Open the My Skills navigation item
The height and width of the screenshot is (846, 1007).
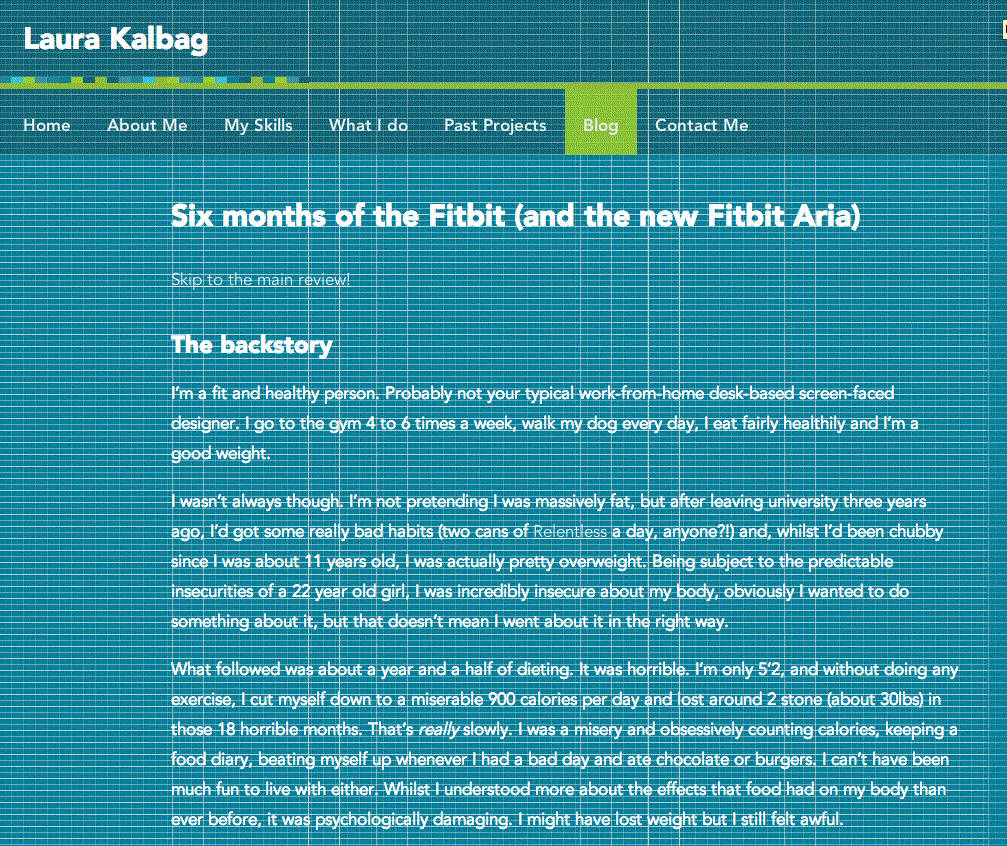258,125
